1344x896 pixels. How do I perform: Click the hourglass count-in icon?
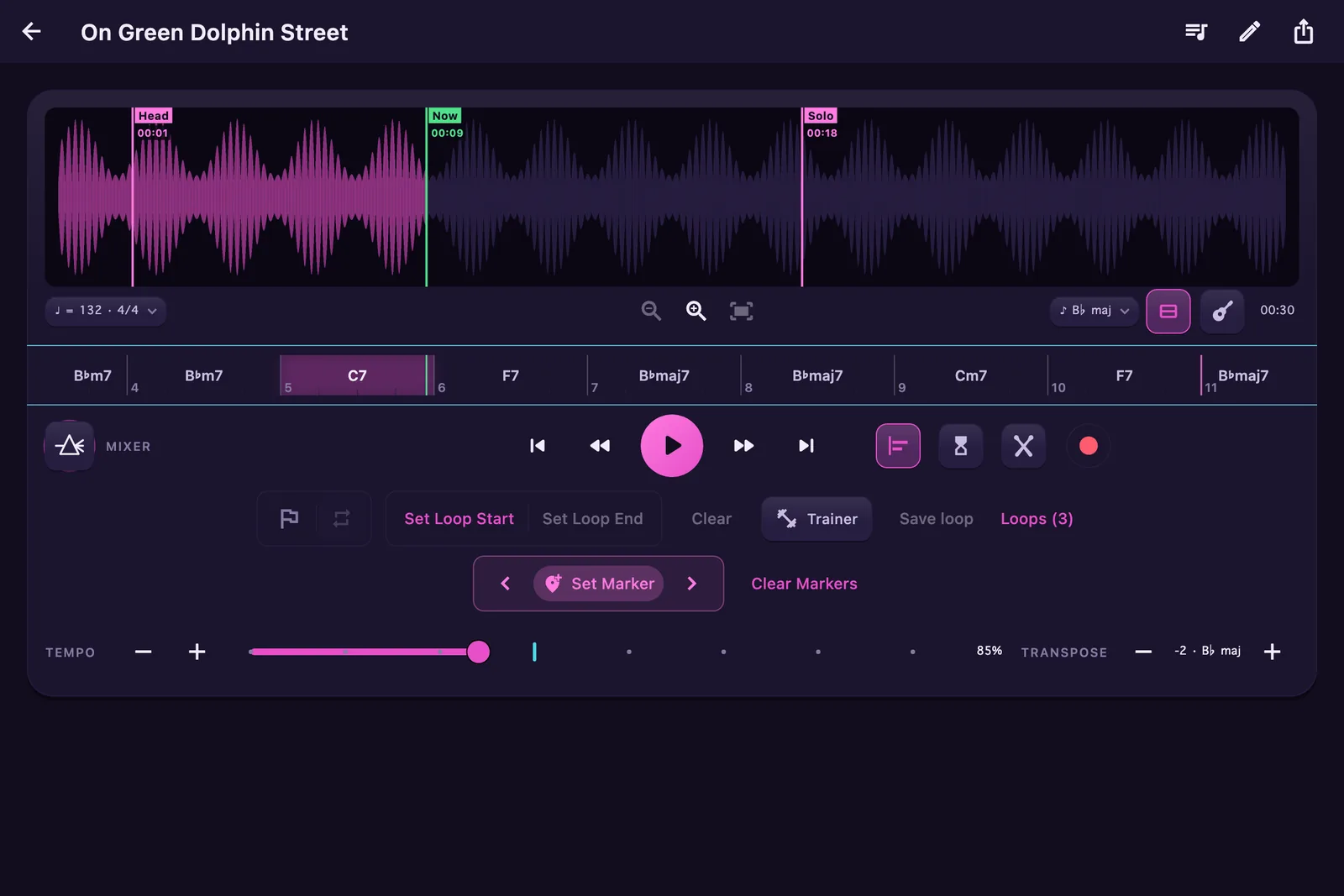(x=961, y=446)
